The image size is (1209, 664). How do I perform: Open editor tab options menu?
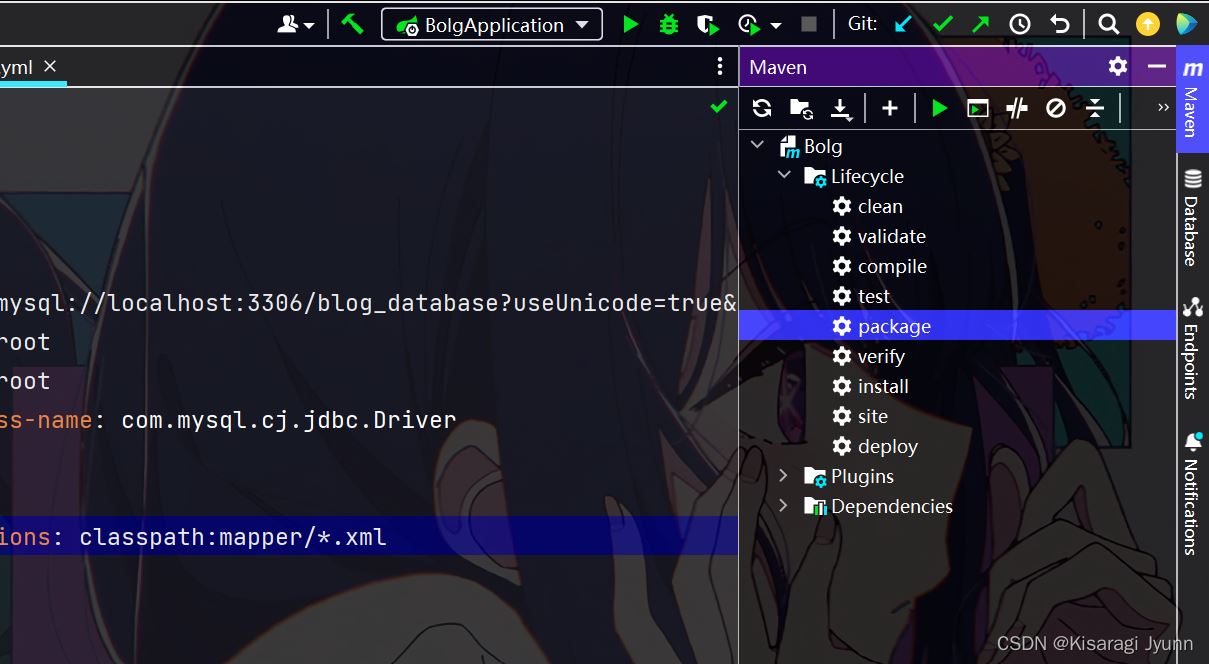point(720,66)
